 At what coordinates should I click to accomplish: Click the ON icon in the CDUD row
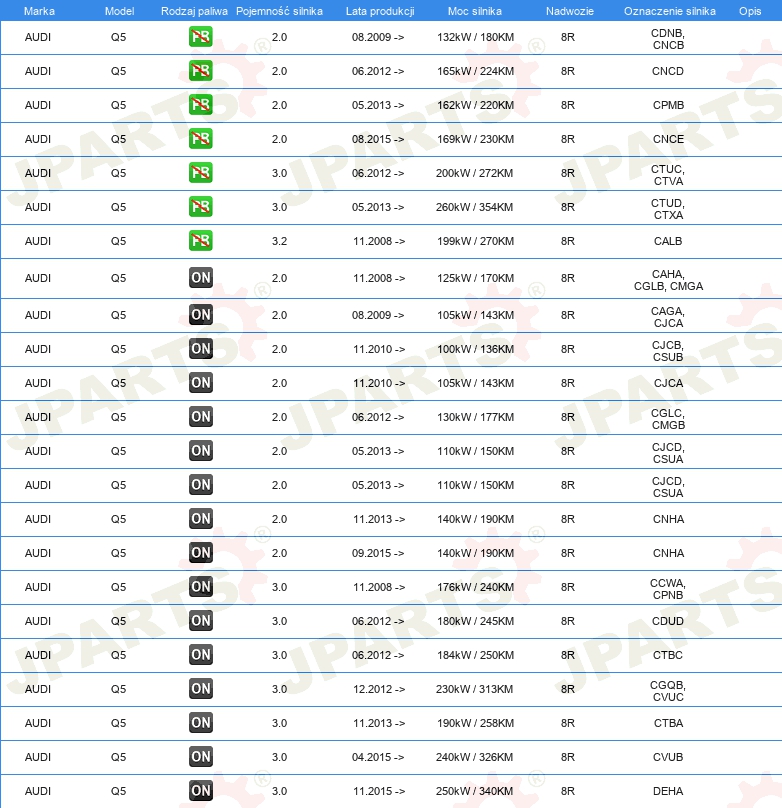click(200, 621)
